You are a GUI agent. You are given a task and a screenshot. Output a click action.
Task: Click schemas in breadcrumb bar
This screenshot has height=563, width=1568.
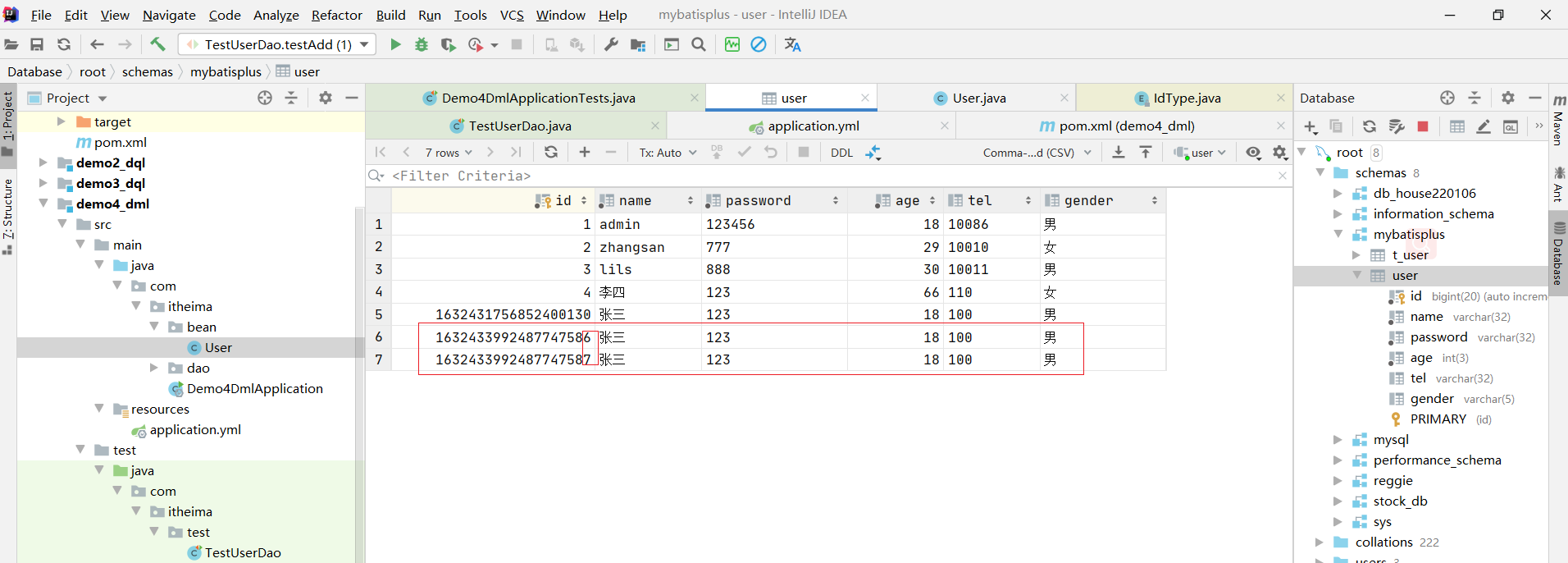(x=148, y=71)
